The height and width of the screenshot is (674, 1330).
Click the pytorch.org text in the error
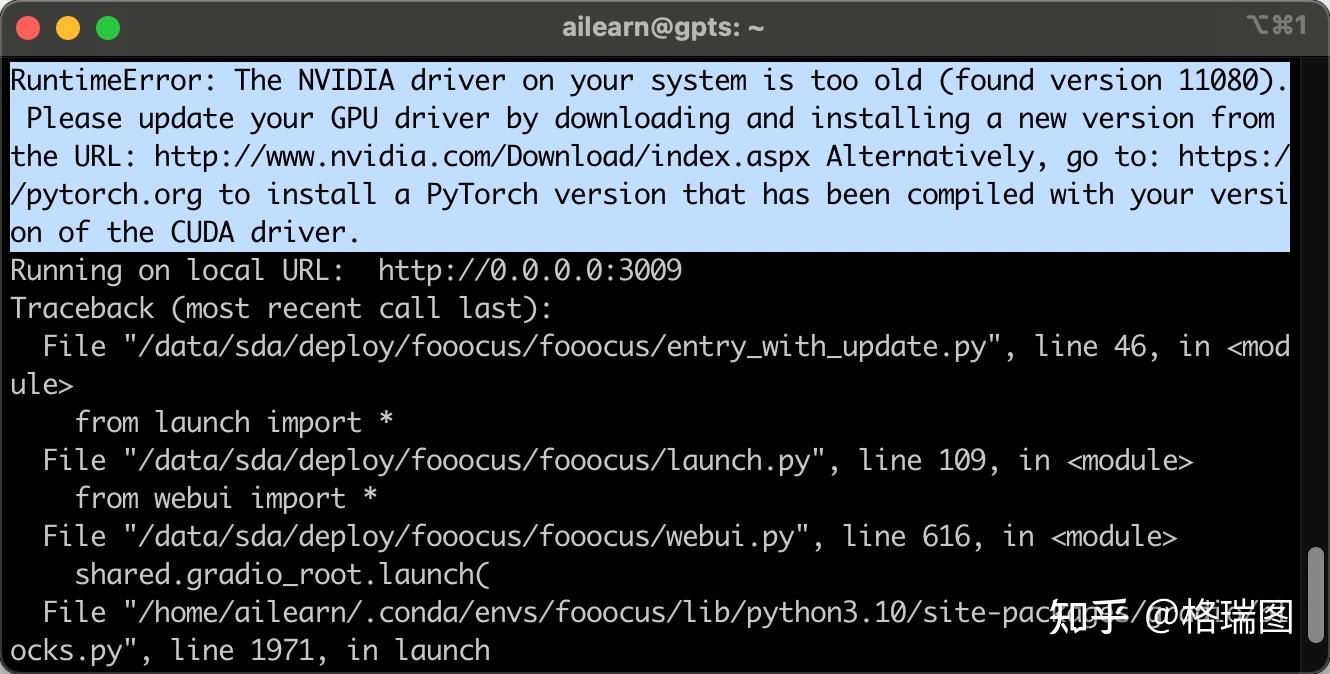pyautogui.click(x=106, y=194)
